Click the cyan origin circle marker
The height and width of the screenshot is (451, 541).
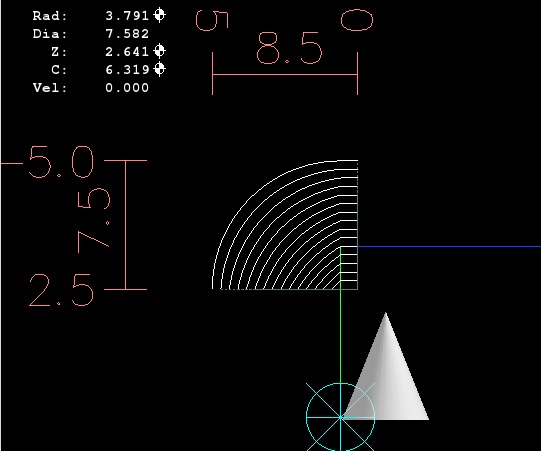tap(341, 417)
